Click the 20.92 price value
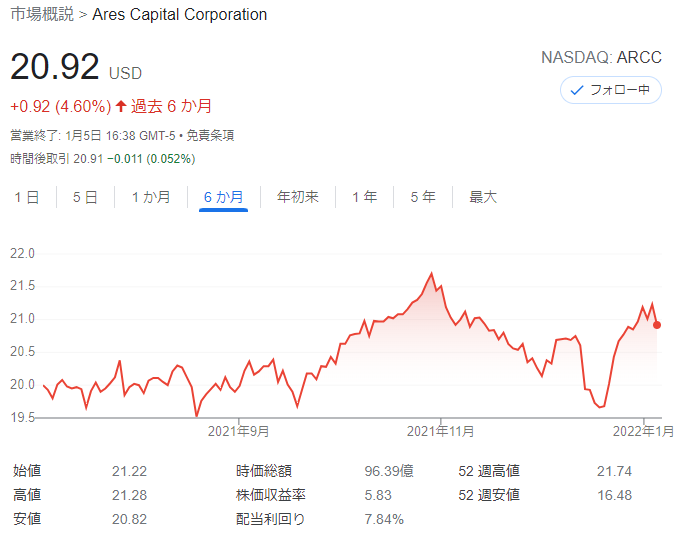Screen dimensions: 688x546 pos(55,67)
